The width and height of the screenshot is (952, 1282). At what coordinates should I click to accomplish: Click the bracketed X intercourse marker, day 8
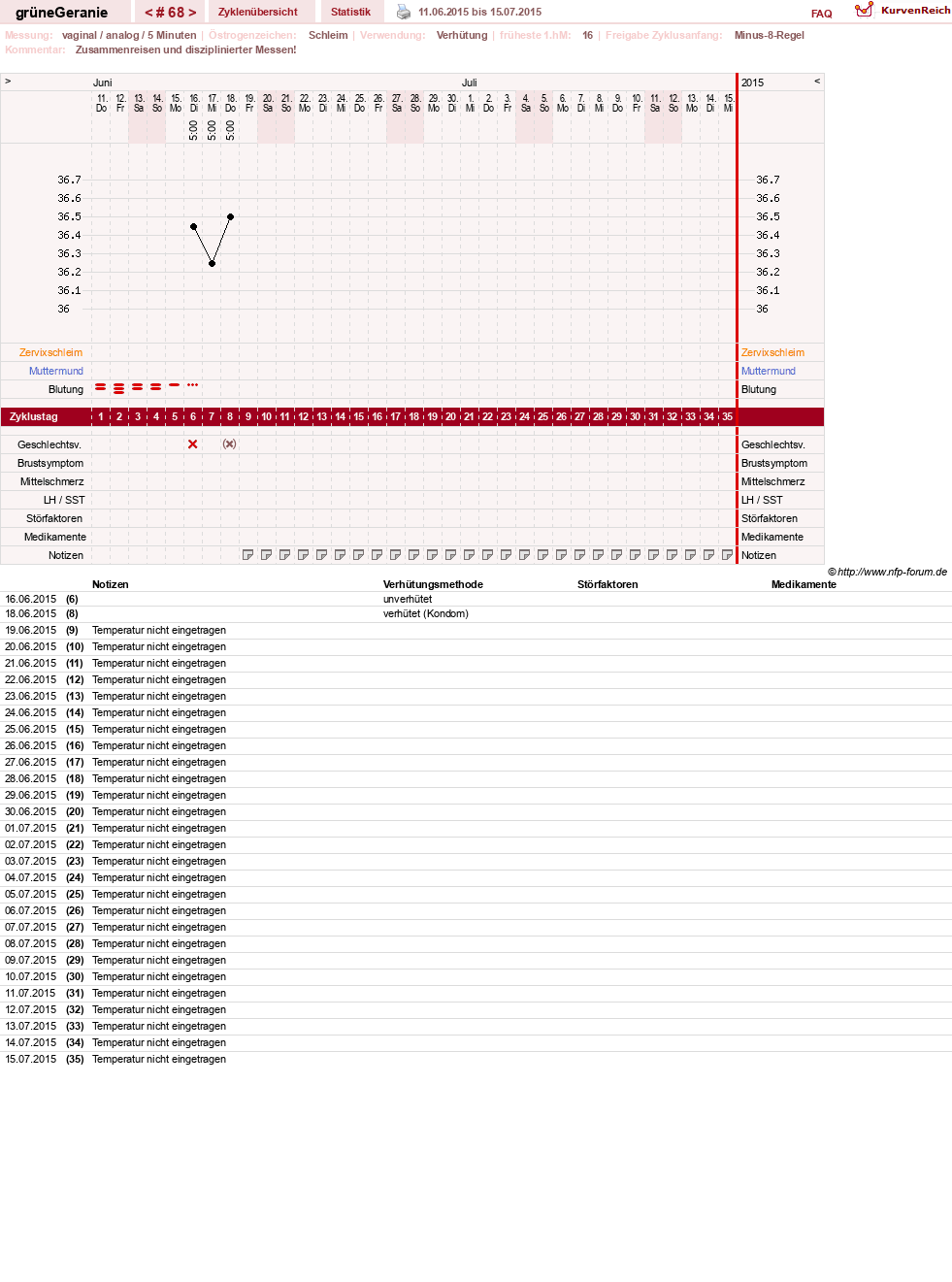pyautogui.click(x=230, y=444)
